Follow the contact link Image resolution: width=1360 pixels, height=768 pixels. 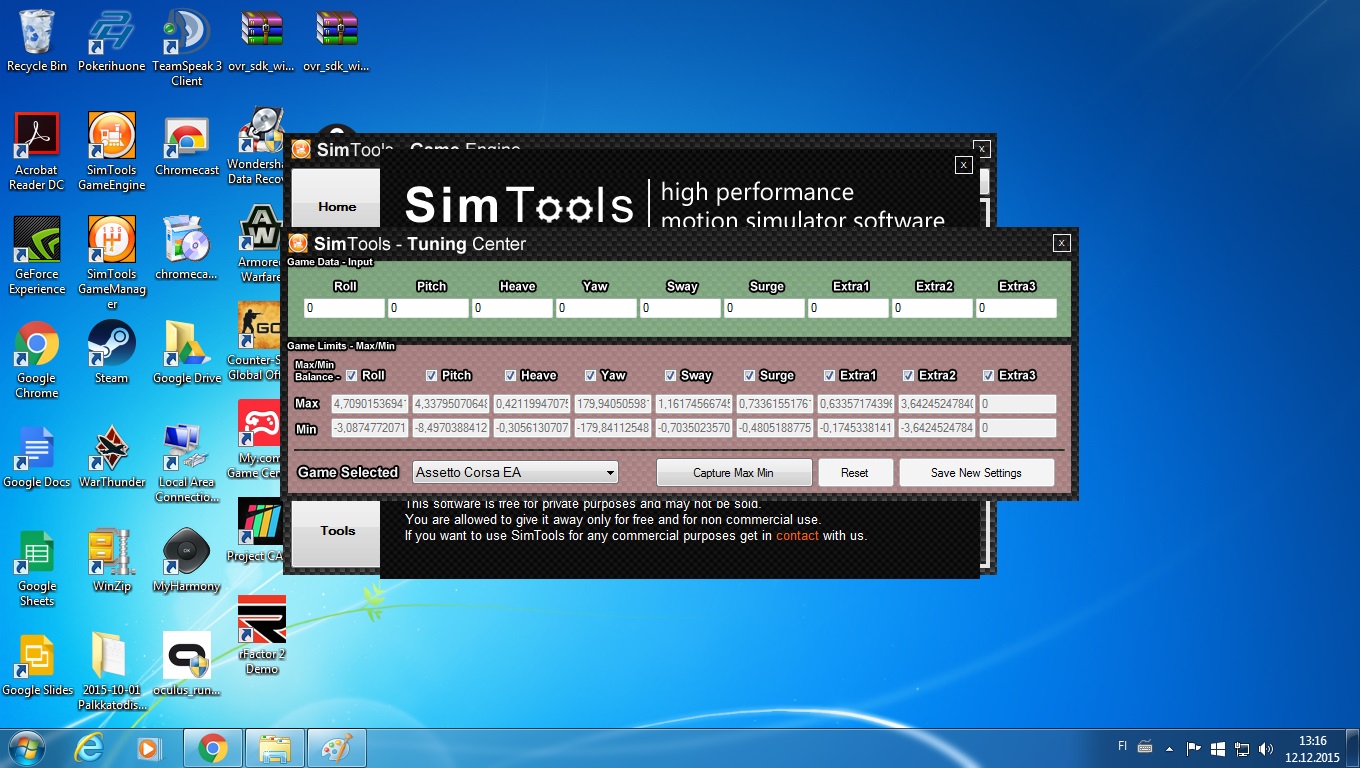pos(797,536)
